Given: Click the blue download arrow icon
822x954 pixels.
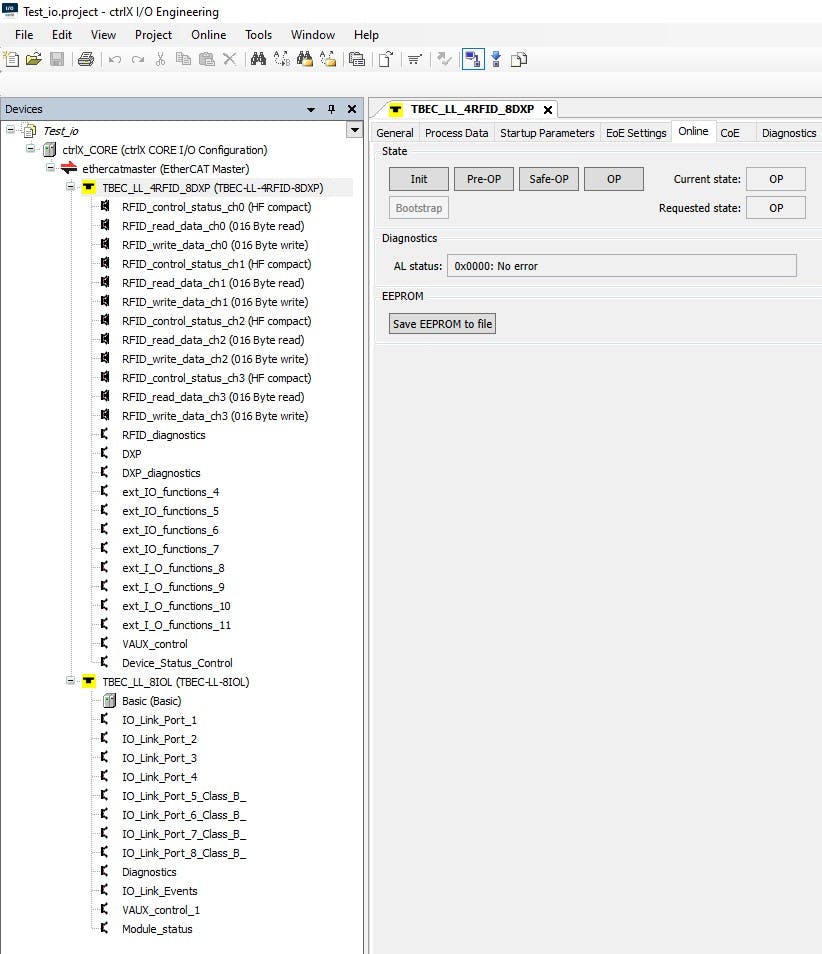Looking at the screenshot, I should click(x=496, y=59).
